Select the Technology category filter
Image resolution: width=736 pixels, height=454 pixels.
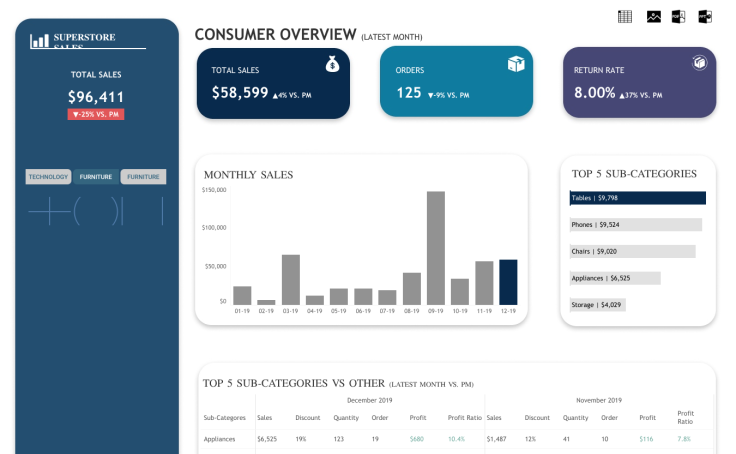(x=48, y=177)
